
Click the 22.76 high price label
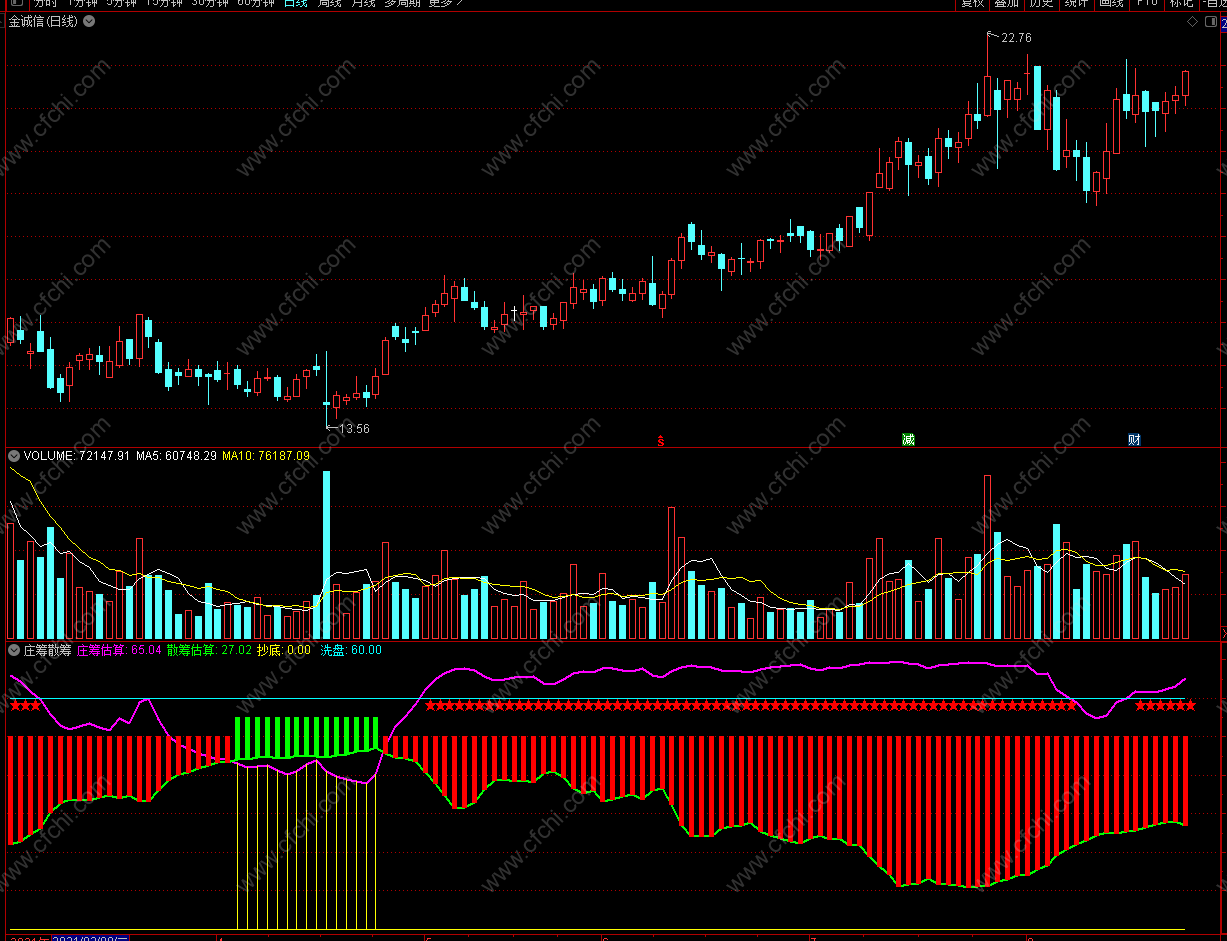point(1016,38)
